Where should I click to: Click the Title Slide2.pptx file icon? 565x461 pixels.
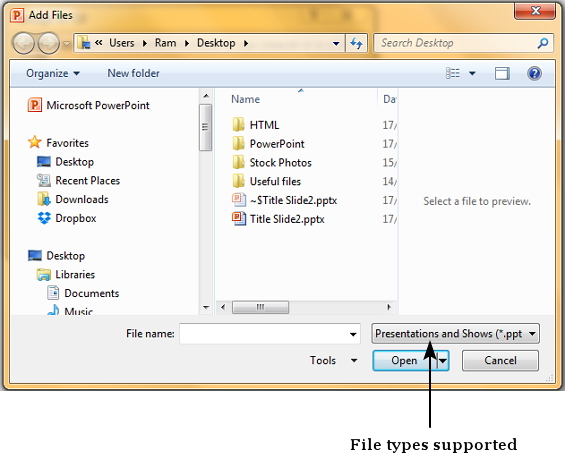click(x=239, y=218)
